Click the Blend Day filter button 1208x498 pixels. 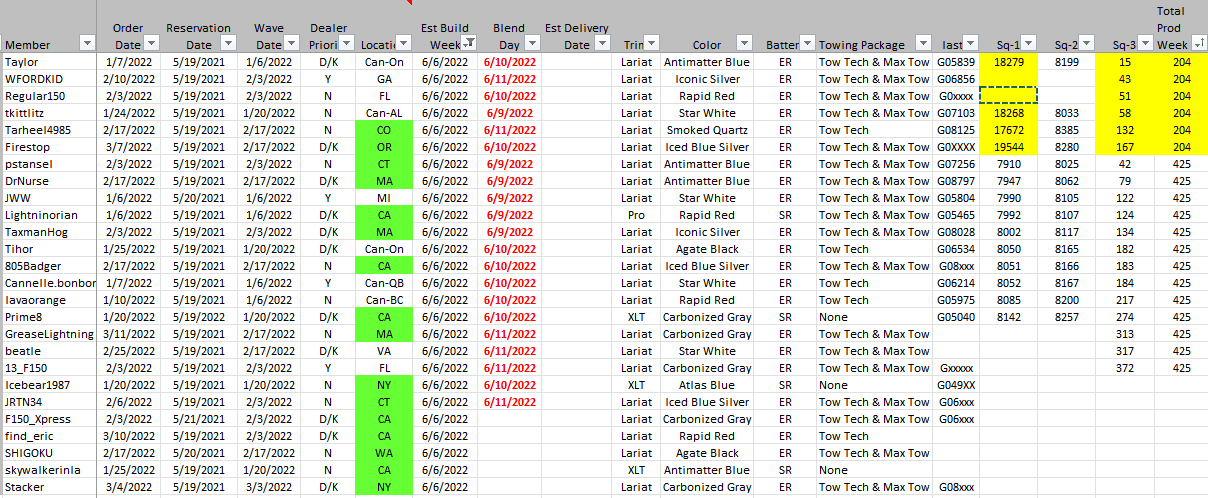pos(532,43)
